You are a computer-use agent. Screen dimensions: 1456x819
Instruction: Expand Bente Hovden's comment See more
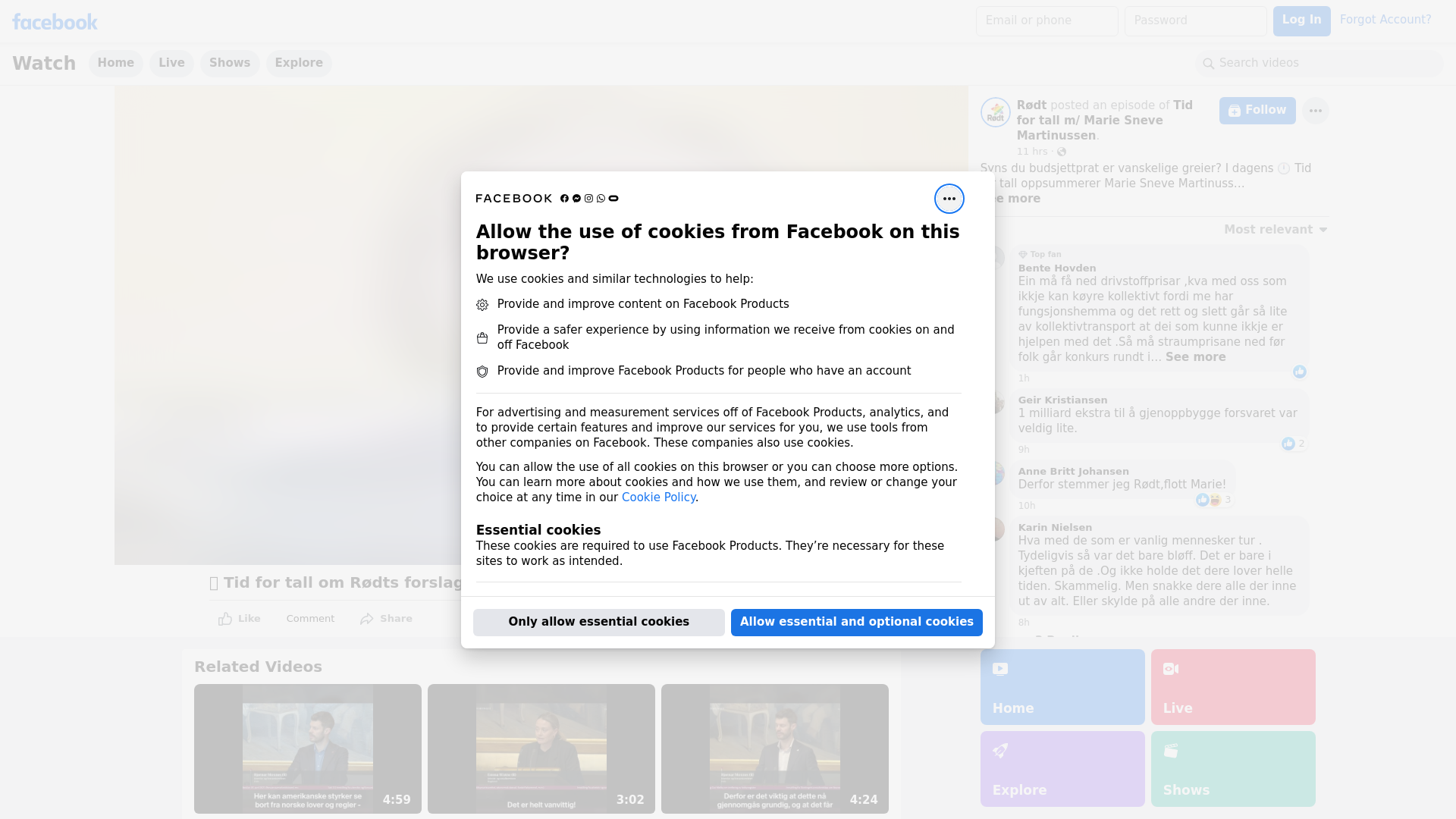(1195, 357)
